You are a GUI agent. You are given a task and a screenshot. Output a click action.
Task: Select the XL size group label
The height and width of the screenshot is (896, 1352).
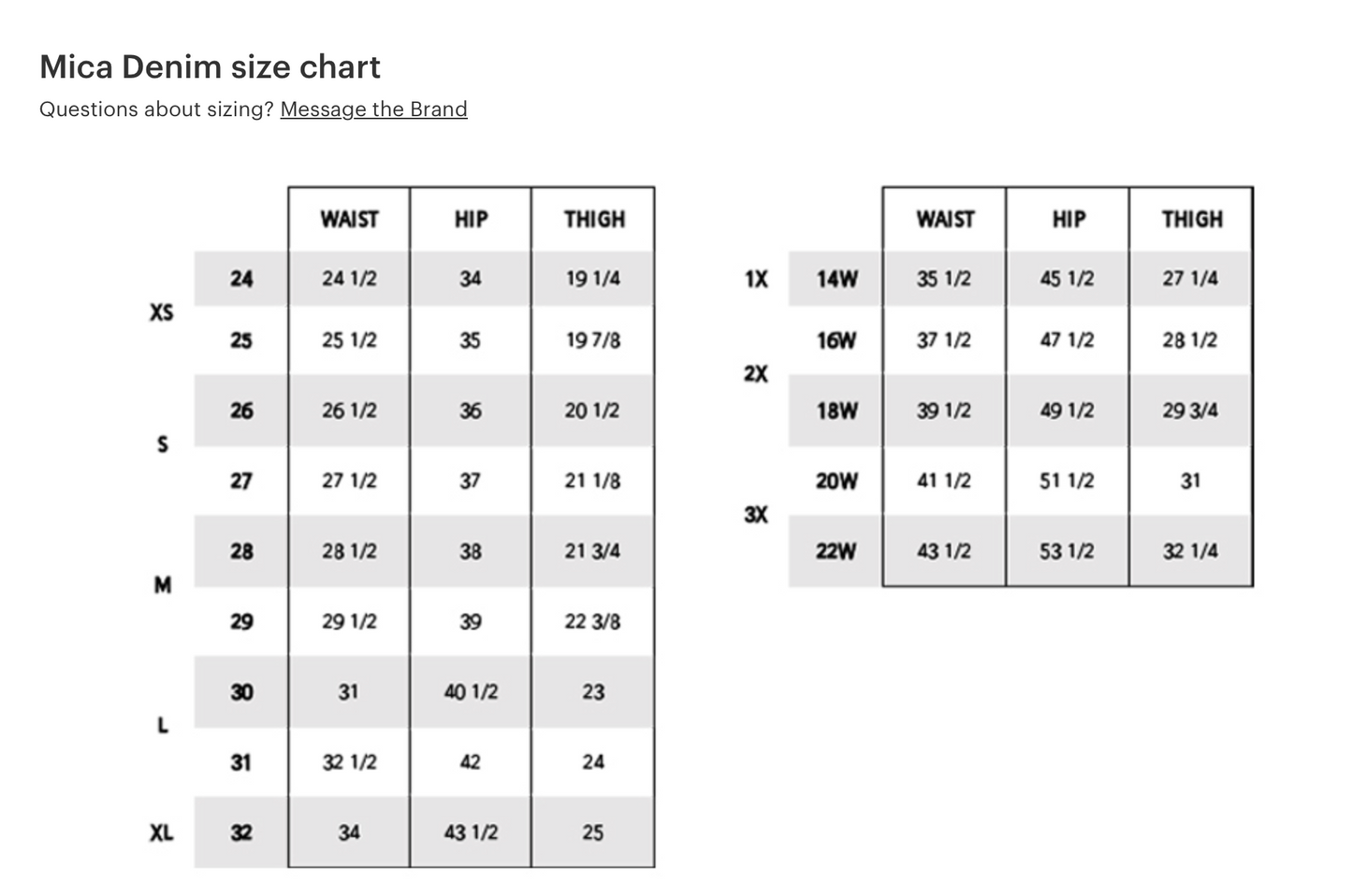coord(162,832)
